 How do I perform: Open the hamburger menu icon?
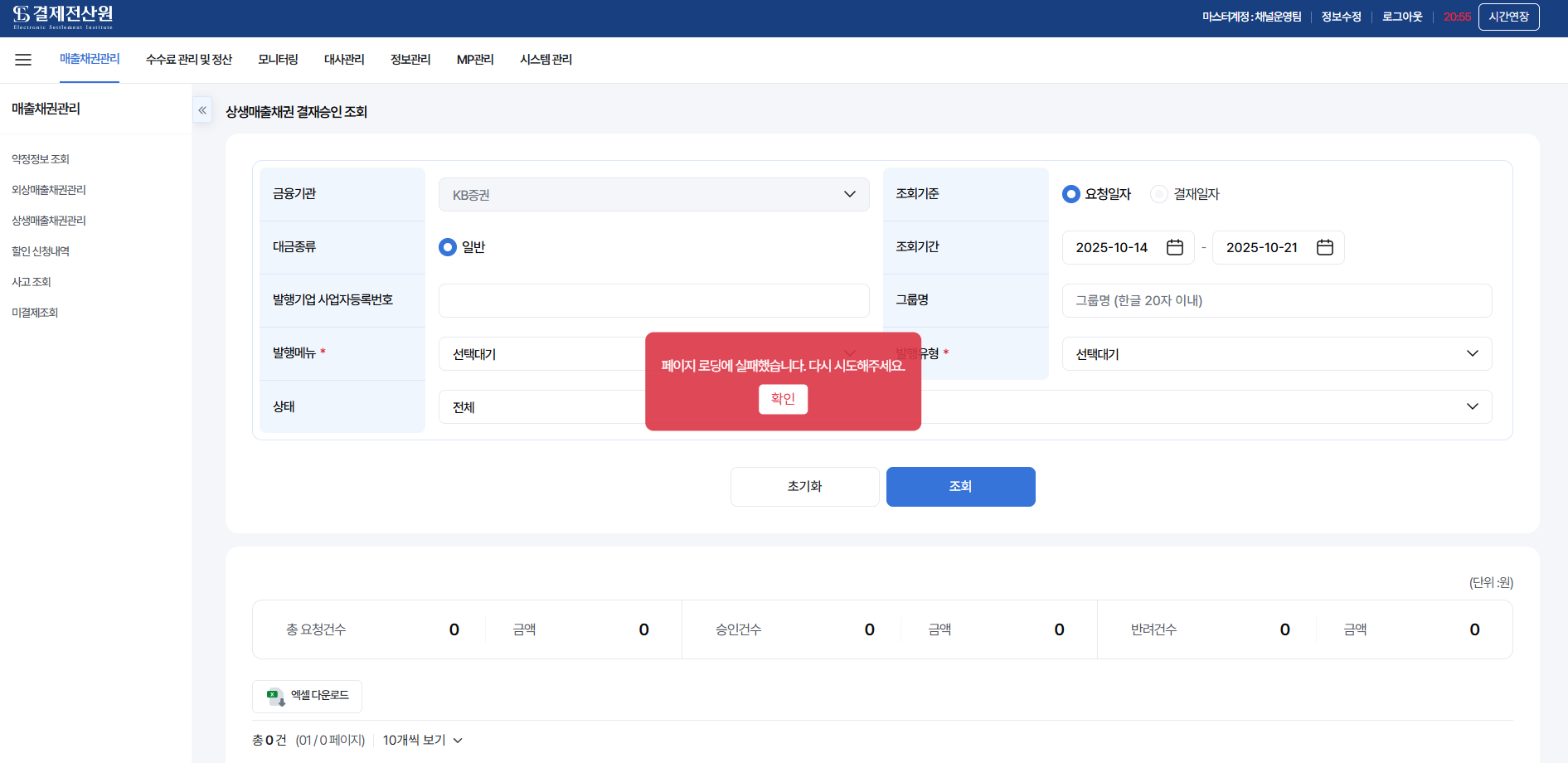click(x=23, y=60)
